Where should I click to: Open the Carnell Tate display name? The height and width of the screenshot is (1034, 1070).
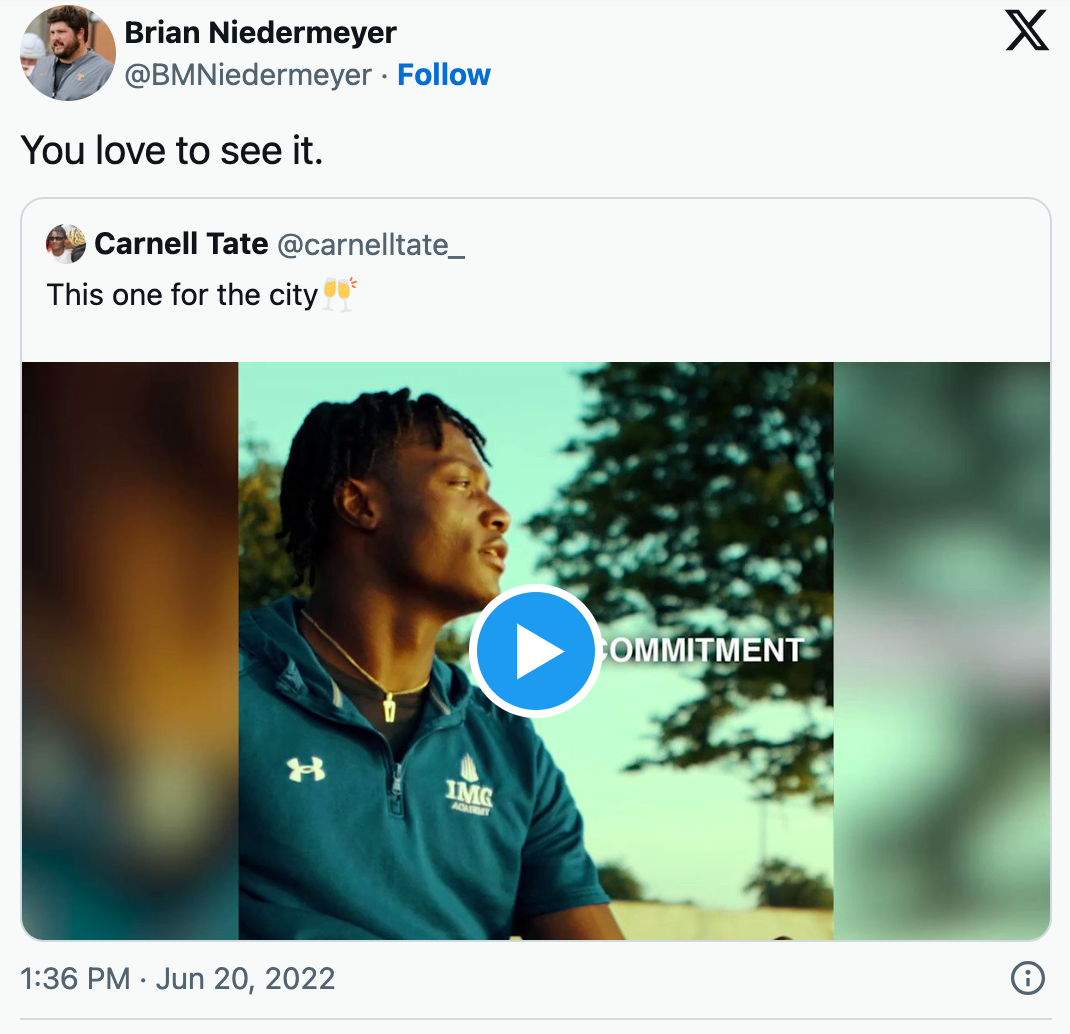(181, 243)
